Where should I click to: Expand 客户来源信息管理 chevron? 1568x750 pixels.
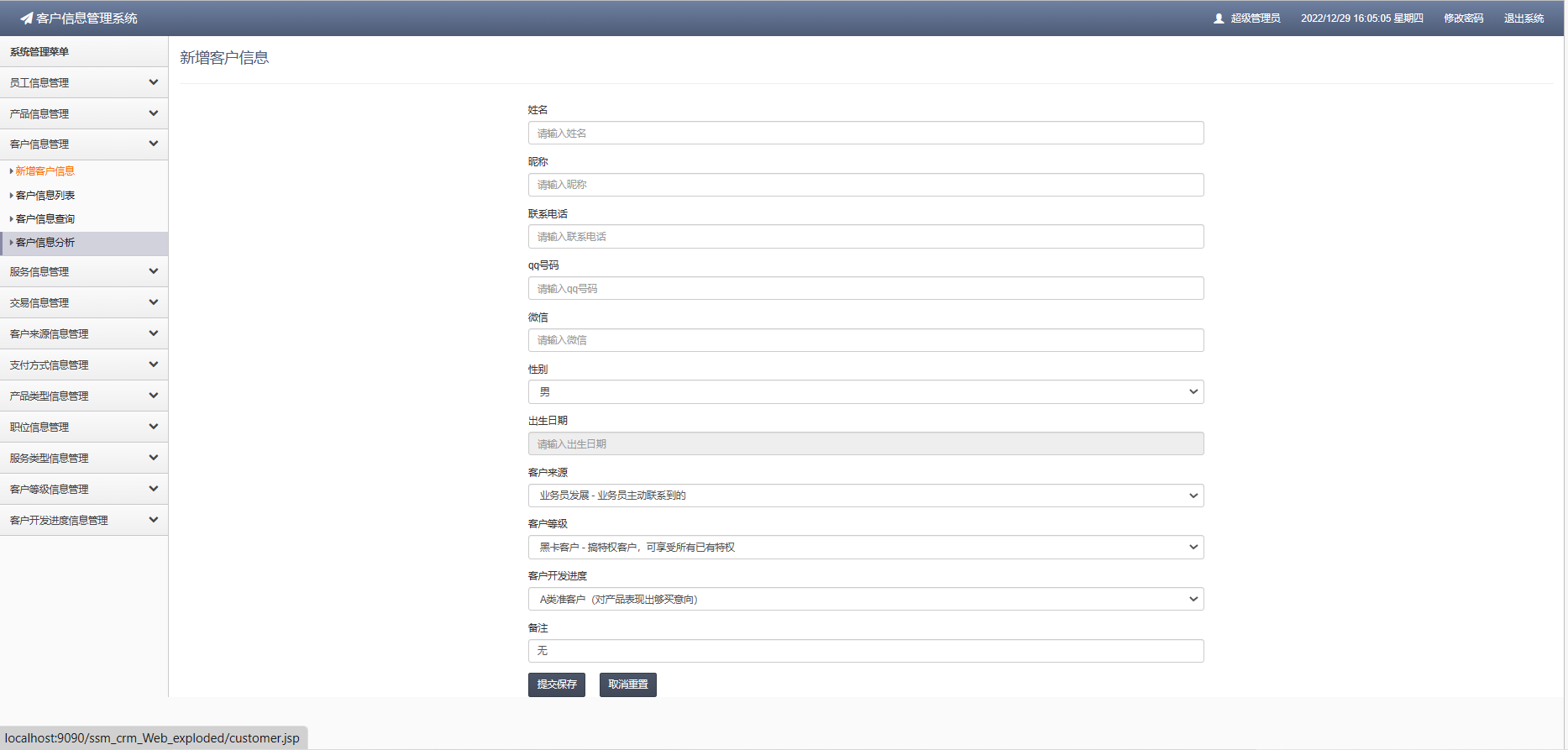tap(153, 333)
